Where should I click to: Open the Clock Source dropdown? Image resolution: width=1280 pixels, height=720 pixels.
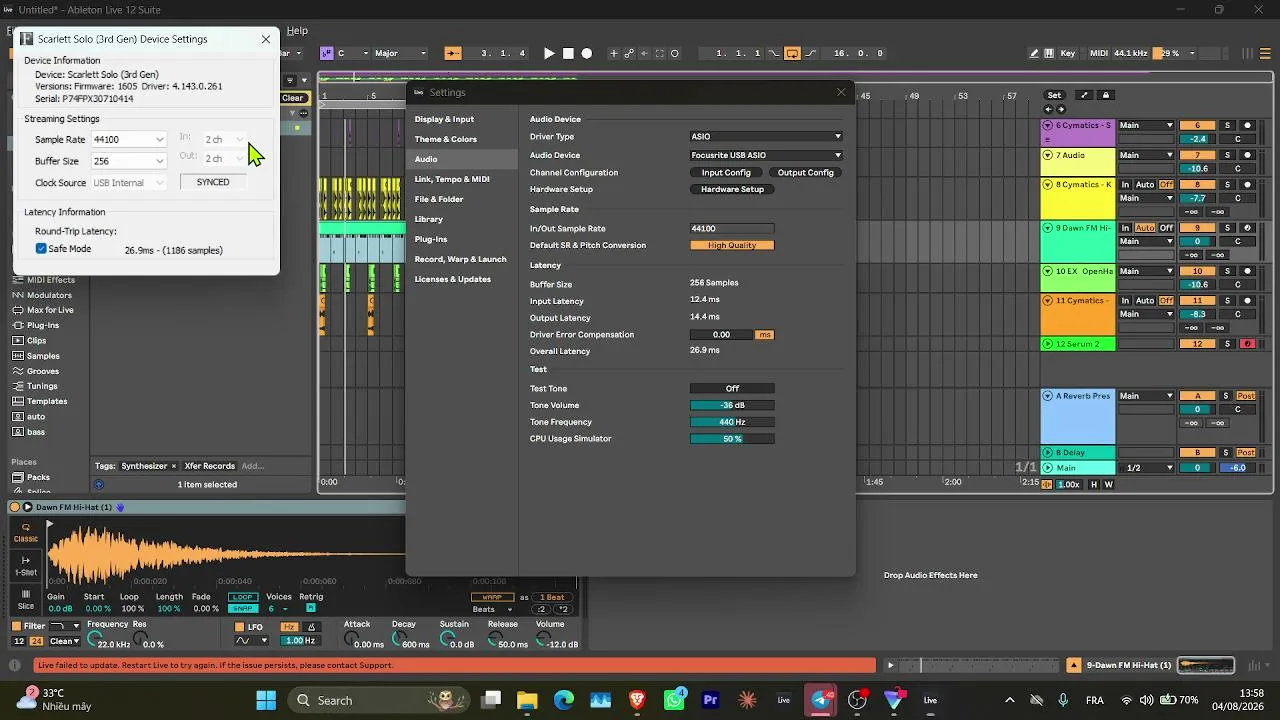128,183
